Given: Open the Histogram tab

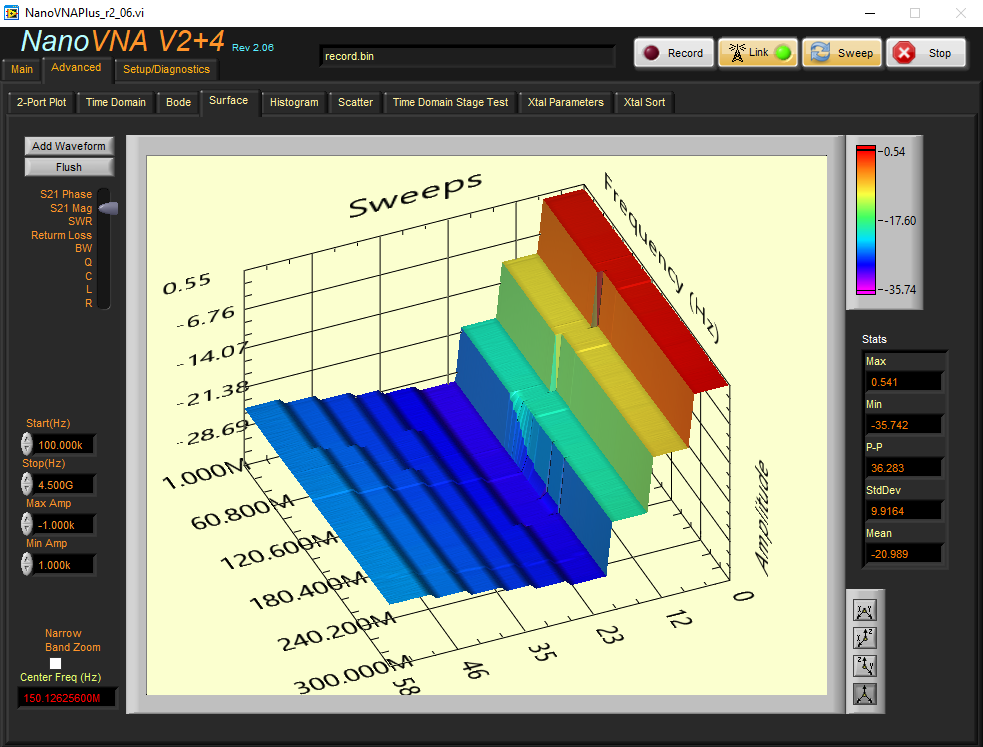Looking at the screenshot, I should [x=294, y=102].
